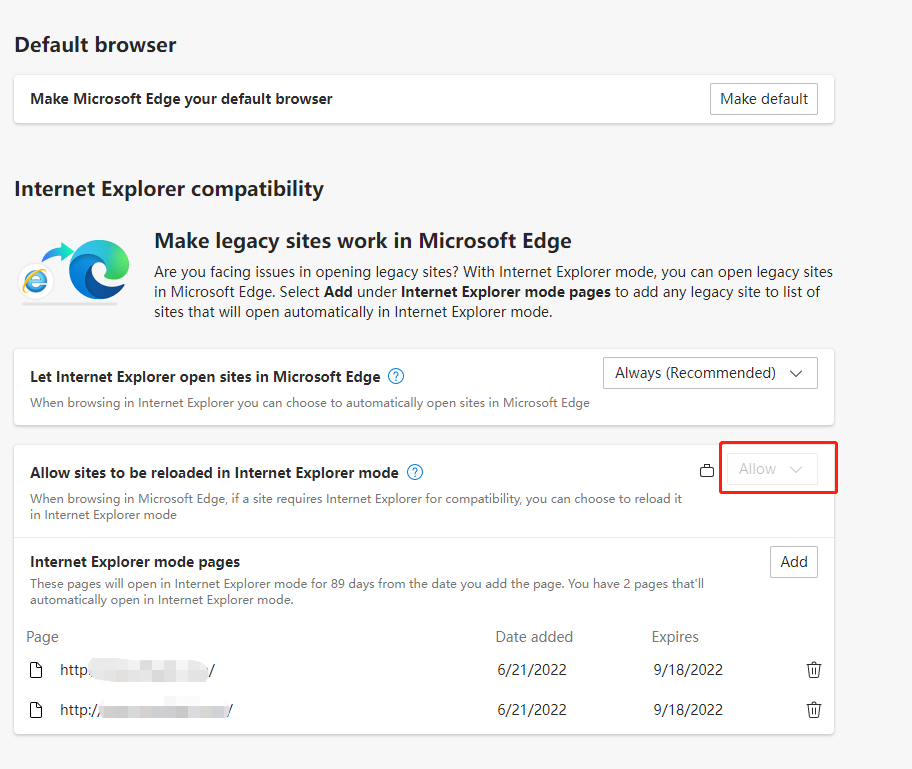Click expiry 9/18/2022 of second row
This screenshot has width=912, height=769.
pos(687,710)
